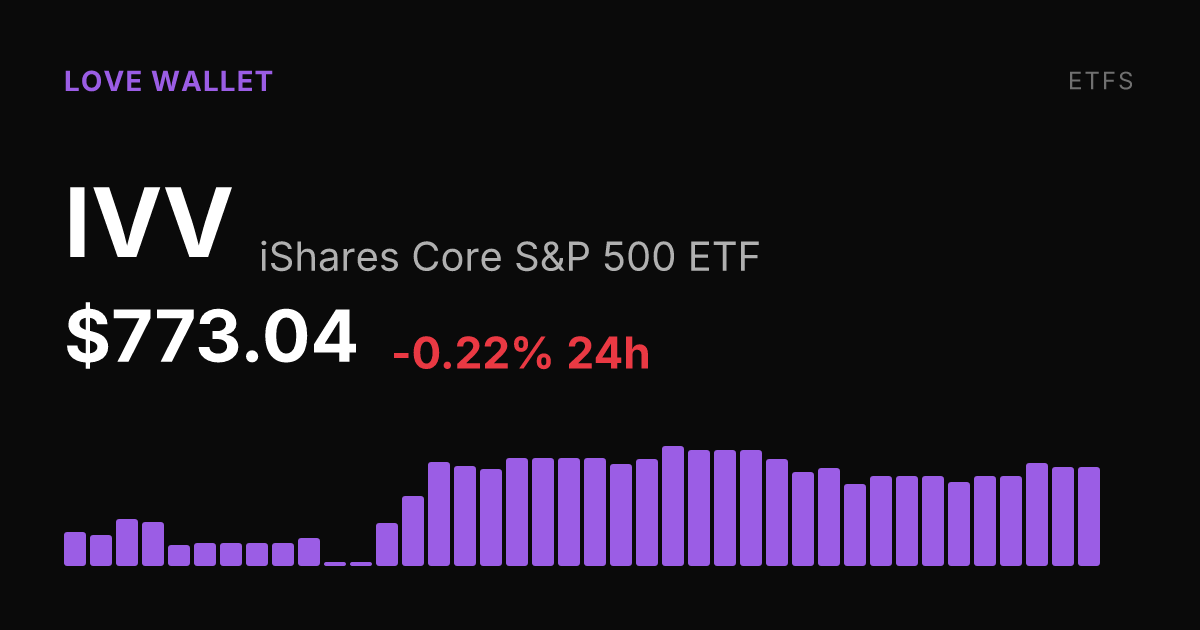The width and height of the screenshot is (1200, 630).
Task: Click the LOVE WALLET brand label
Action: click(x=168, y=82)
